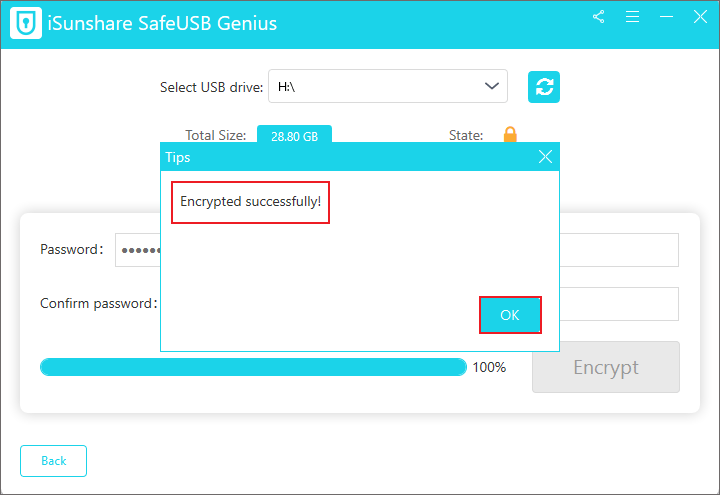Click the 28.80 GB total size badge
Image resolution: width=720 pixels, height=495 pixels.
(294, 135)
